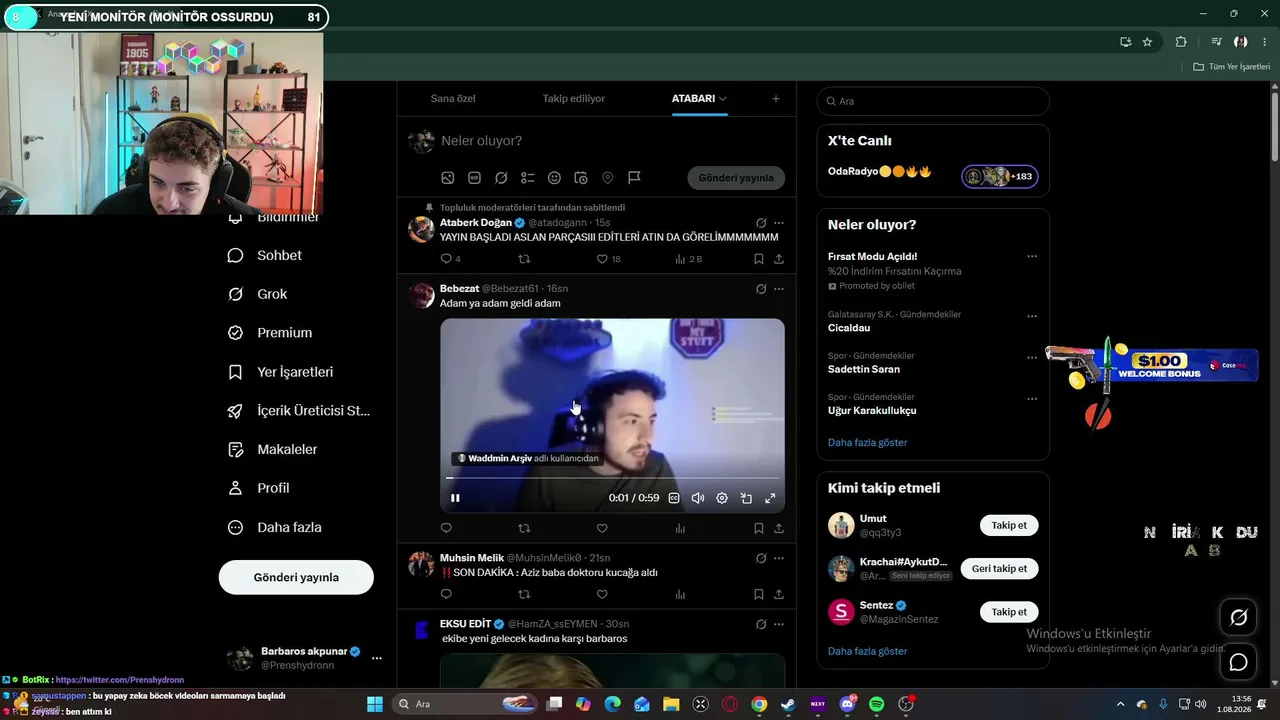This screenshot has width=1280, height=720.
Task: Seek on the Bebezat video progress bar
Action: pos(612,478)
